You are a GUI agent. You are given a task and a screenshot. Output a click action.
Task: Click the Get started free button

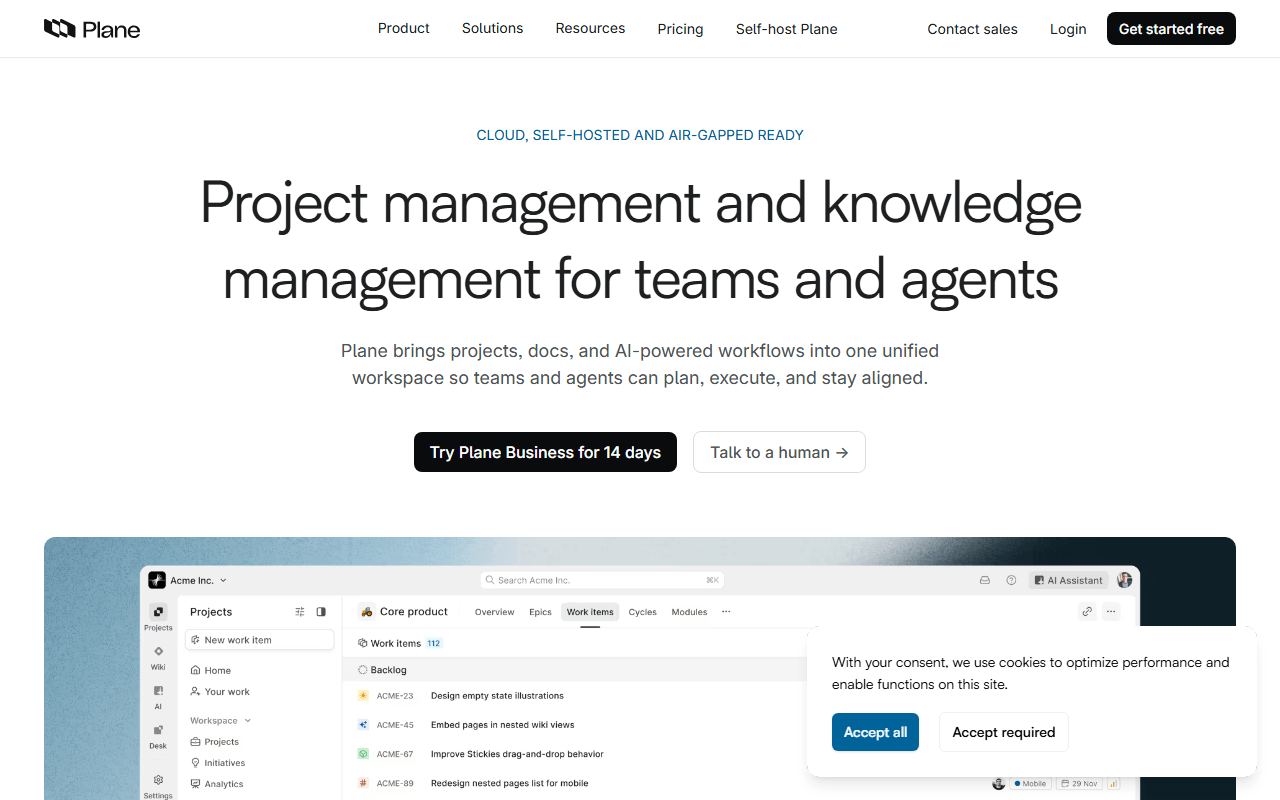click(1171, 29)
